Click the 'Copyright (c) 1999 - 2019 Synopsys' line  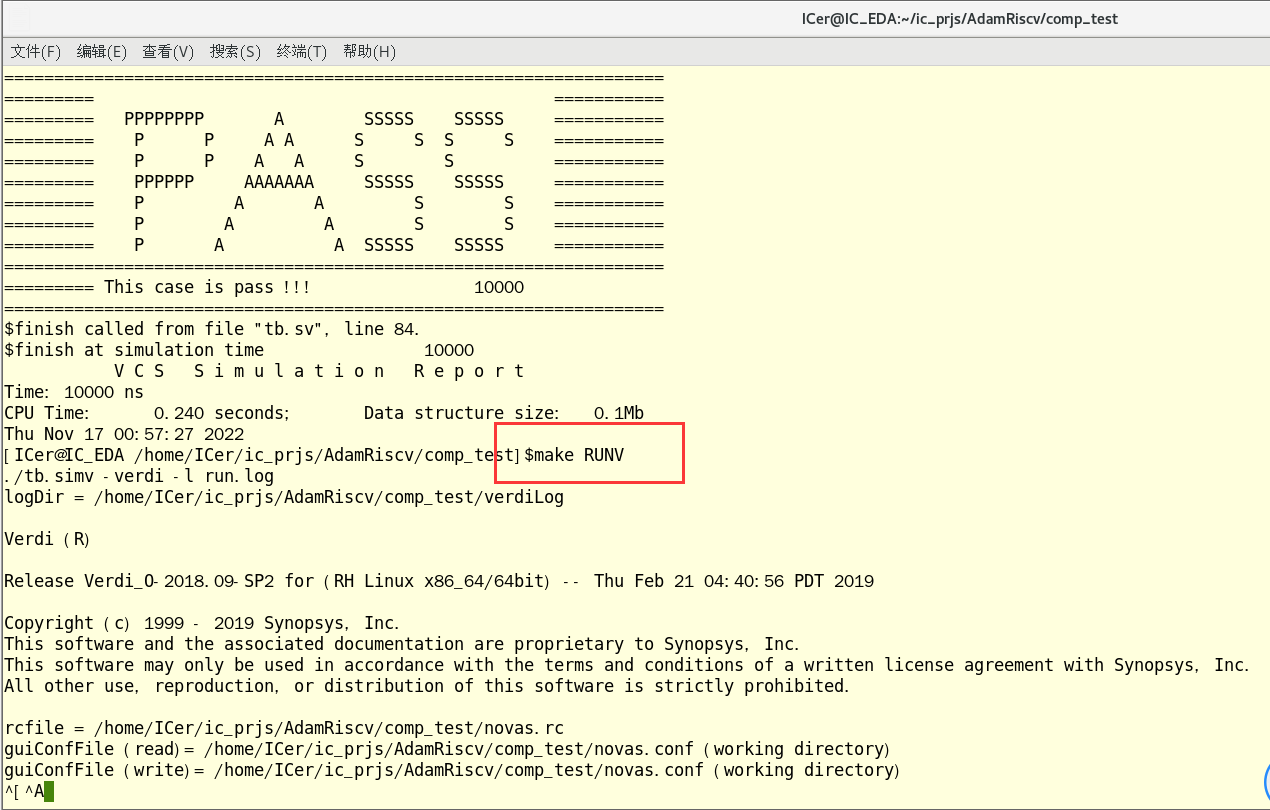coord(202,623)
